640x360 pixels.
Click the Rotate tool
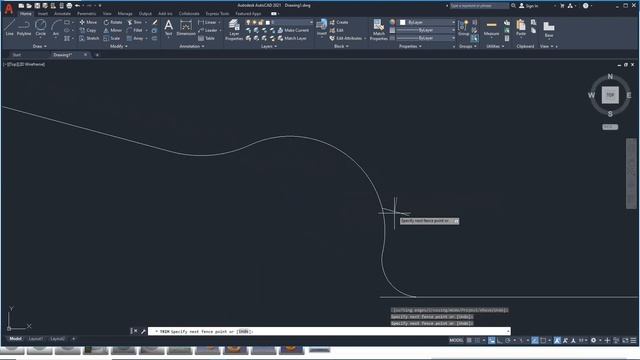113,22
